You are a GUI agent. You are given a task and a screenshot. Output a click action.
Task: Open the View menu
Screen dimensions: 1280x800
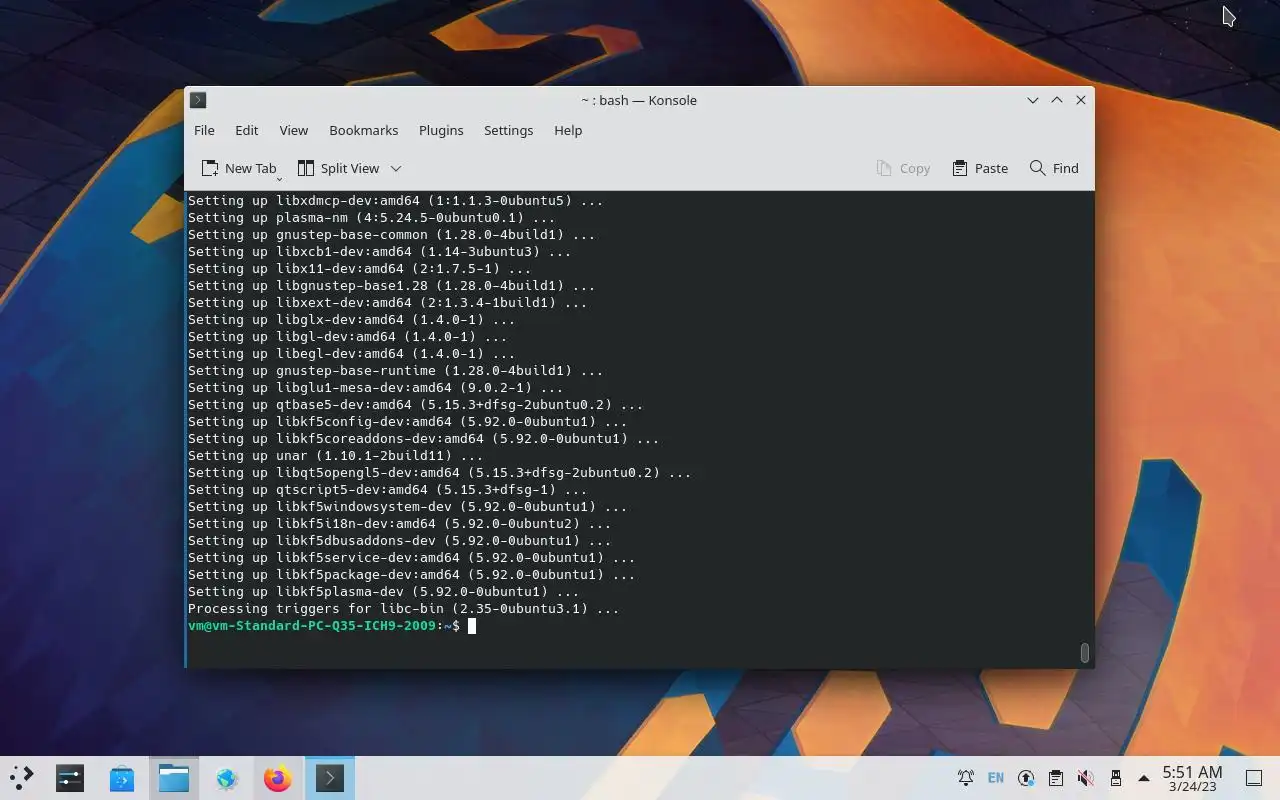(293, 130)
